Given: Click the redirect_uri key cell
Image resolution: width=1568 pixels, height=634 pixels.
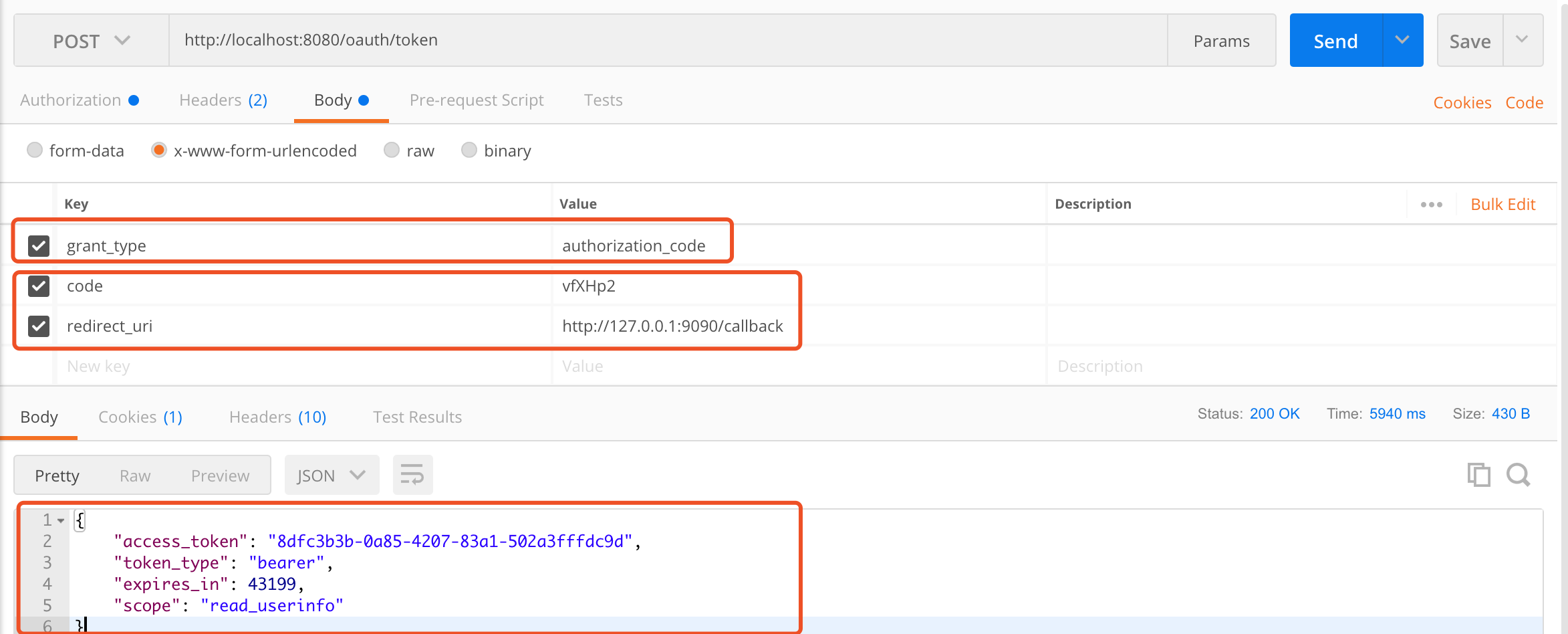Looking at the screenshot, I should [304, 326].
